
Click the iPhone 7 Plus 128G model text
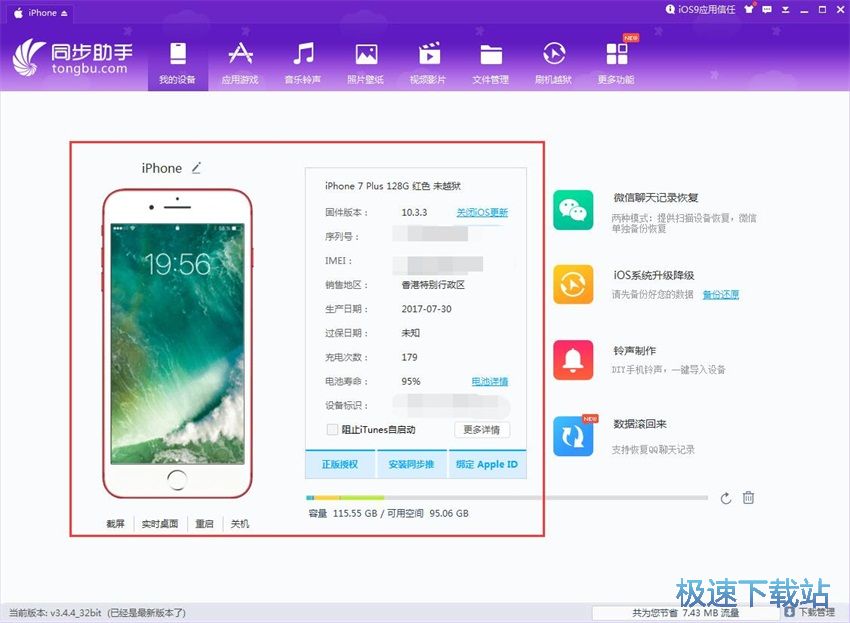[x=393, y=186]
